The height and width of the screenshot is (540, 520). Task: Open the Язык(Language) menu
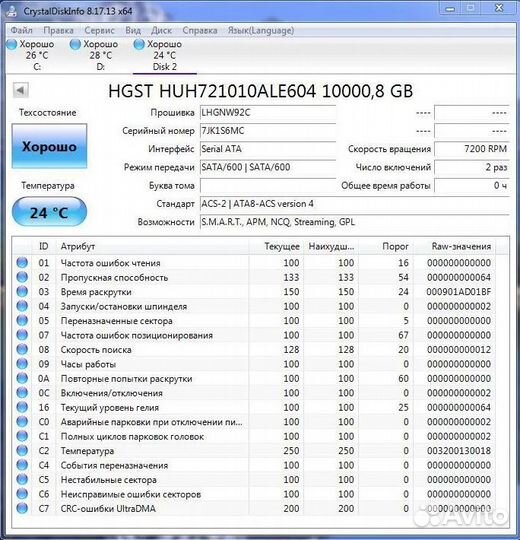pos(261,30)
